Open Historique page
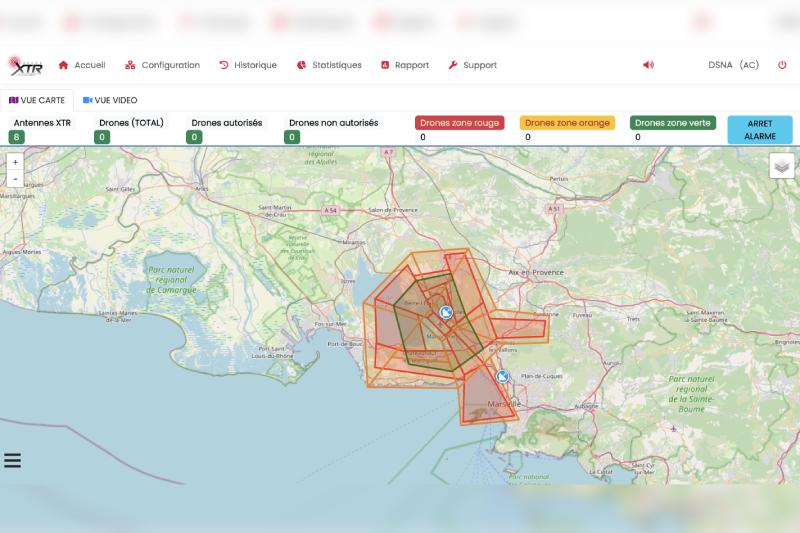Screen dimensions: 800x533 pos(247,65)
